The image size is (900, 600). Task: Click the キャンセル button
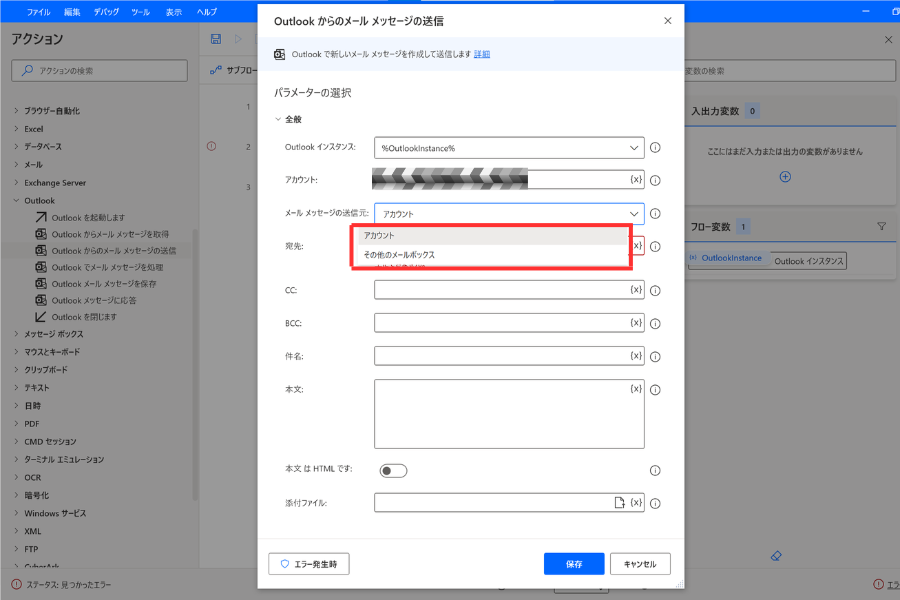pos(640,564)
